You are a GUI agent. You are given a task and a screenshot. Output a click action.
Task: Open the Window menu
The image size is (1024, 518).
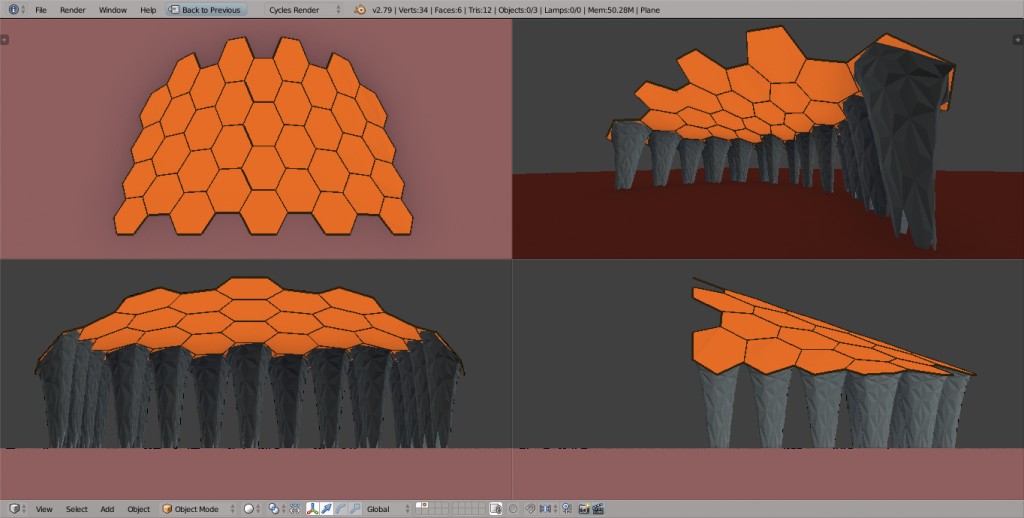112,10
